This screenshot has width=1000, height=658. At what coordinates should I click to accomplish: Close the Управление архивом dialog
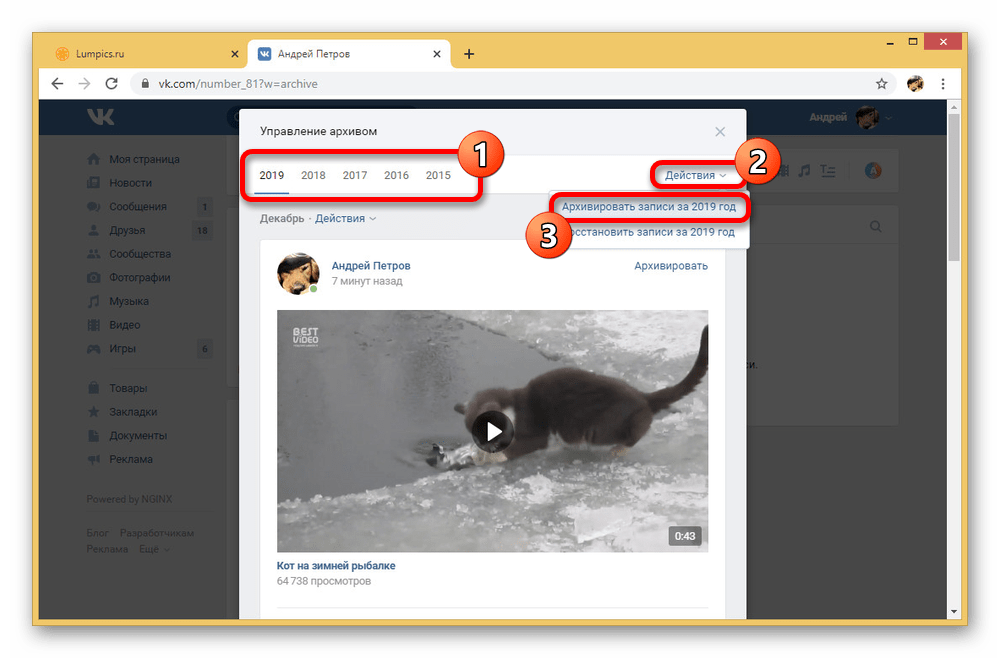720,131
